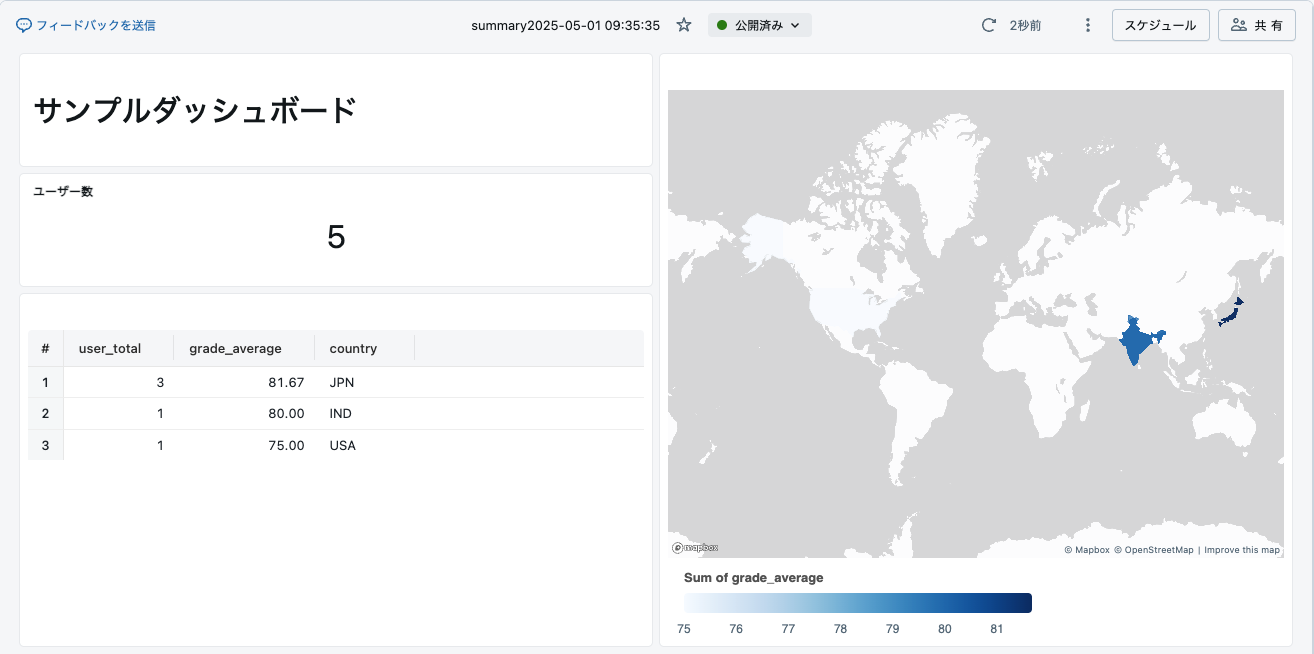Viewport: 1314px width, 654px height.
Task: Open the three-dot kebab menu
Action: [1088, 25]
